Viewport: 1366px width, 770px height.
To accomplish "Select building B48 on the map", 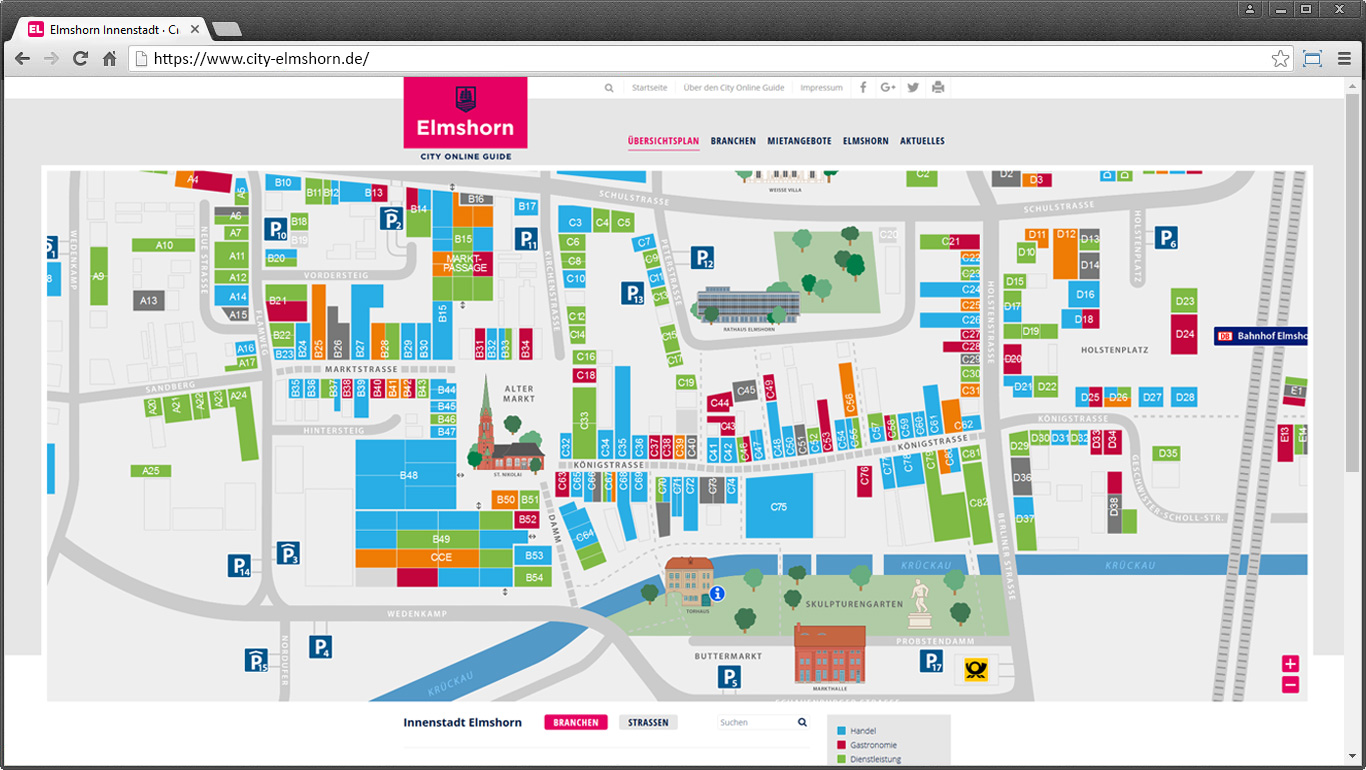I will pos(408,475).
